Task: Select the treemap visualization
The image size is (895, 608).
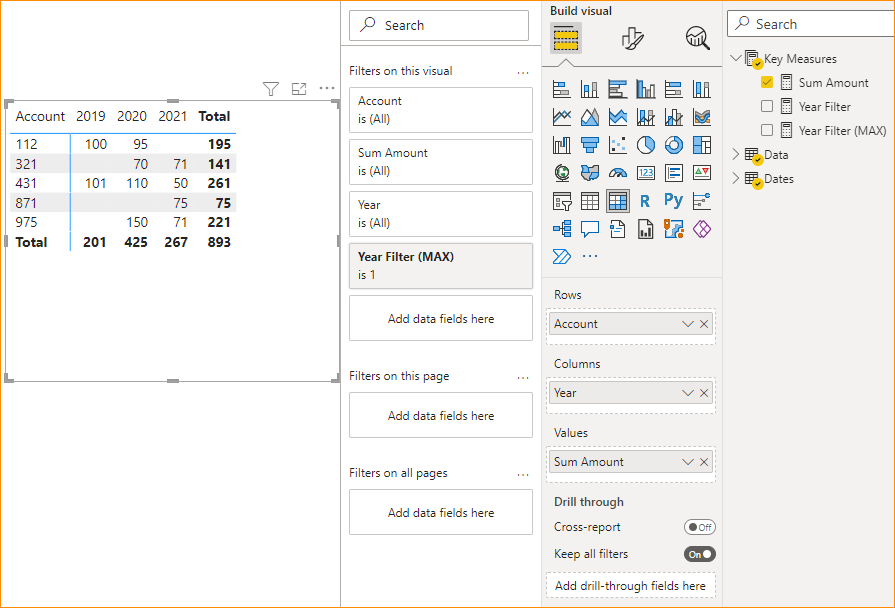Action: click(701, 144)
